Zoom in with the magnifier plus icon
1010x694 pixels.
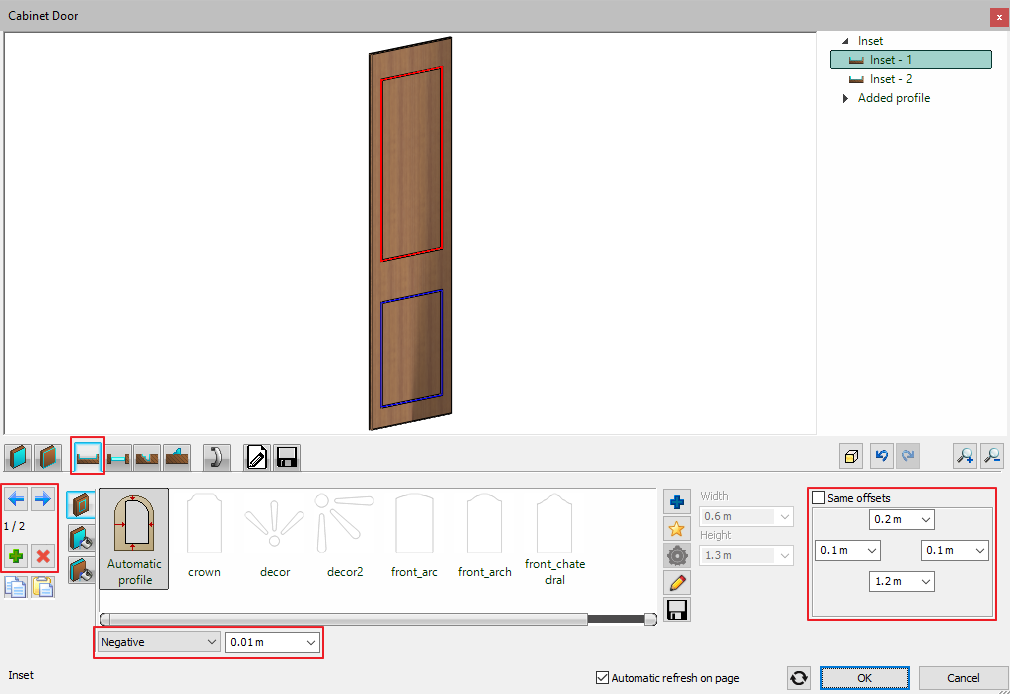965,457
